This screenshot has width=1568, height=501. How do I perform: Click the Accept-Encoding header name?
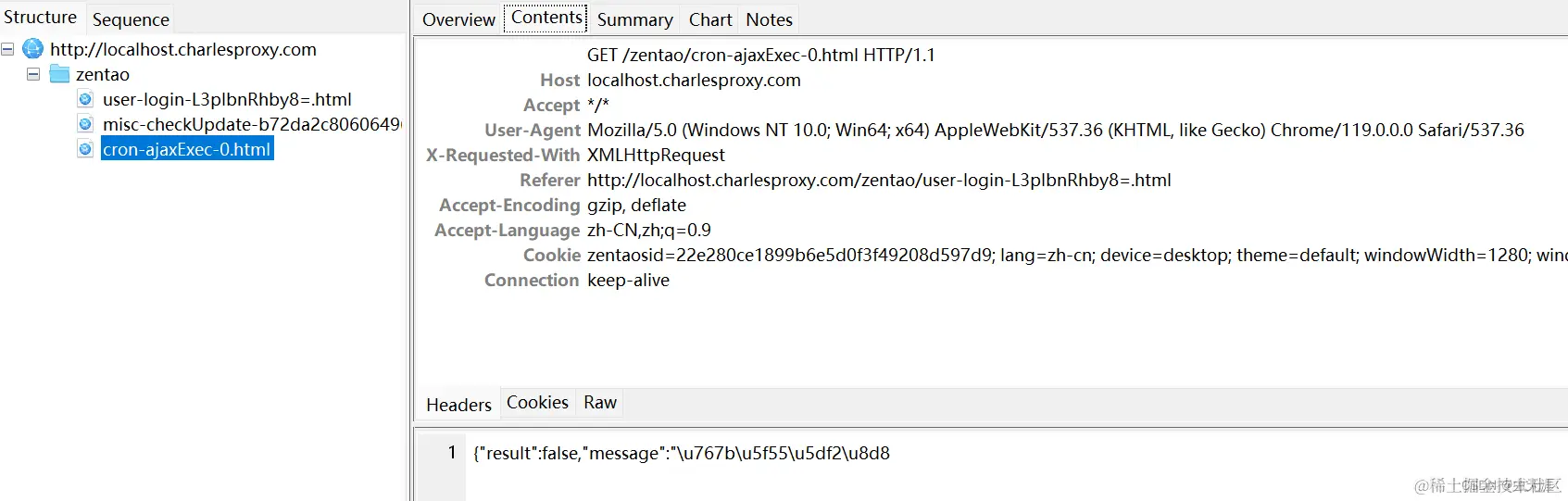click(509, 205)
